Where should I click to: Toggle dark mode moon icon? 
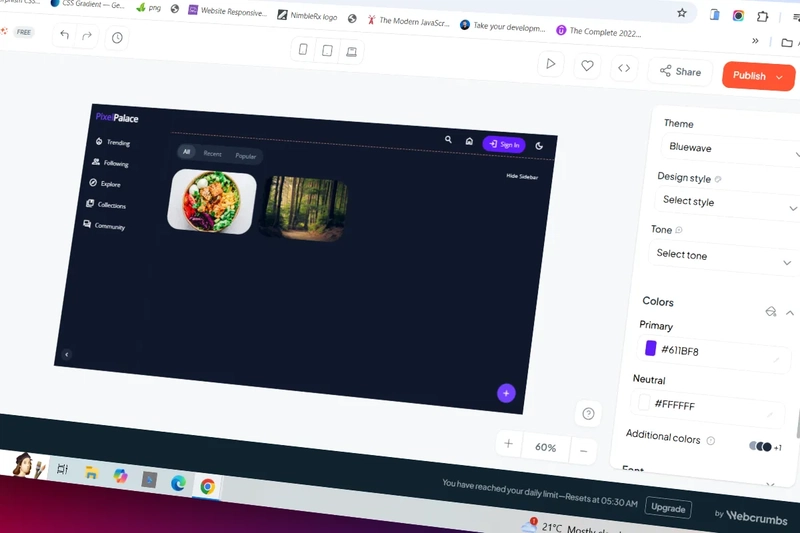(x=539, y=146)
